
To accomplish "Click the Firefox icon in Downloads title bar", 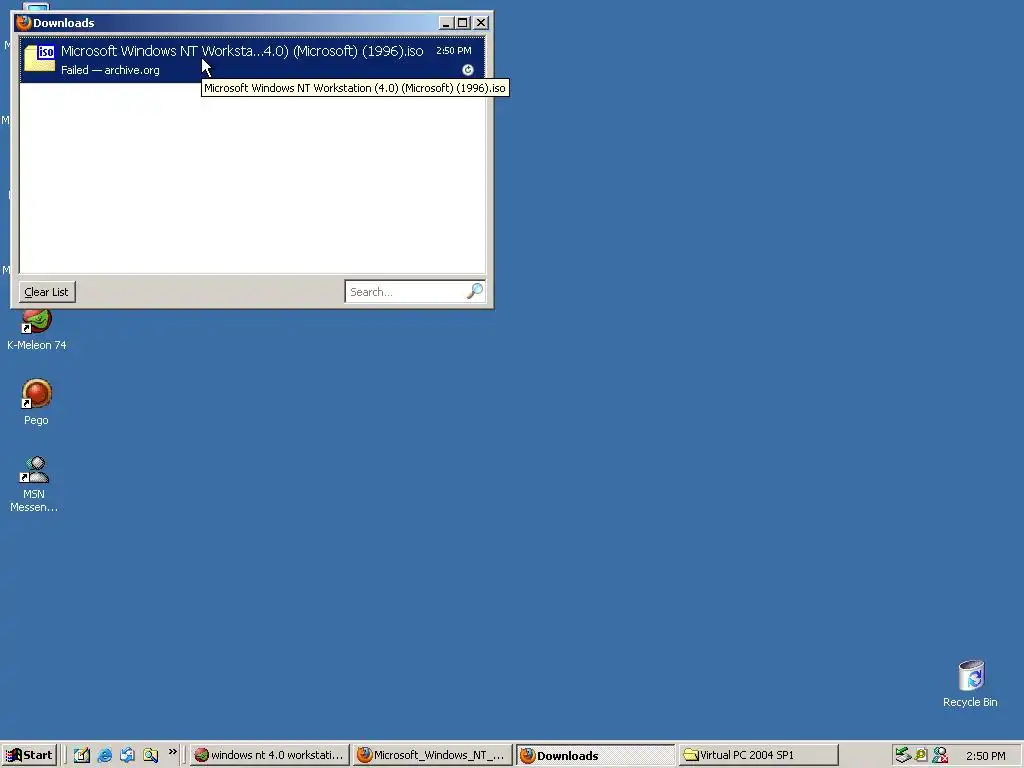I will (24, 23).
